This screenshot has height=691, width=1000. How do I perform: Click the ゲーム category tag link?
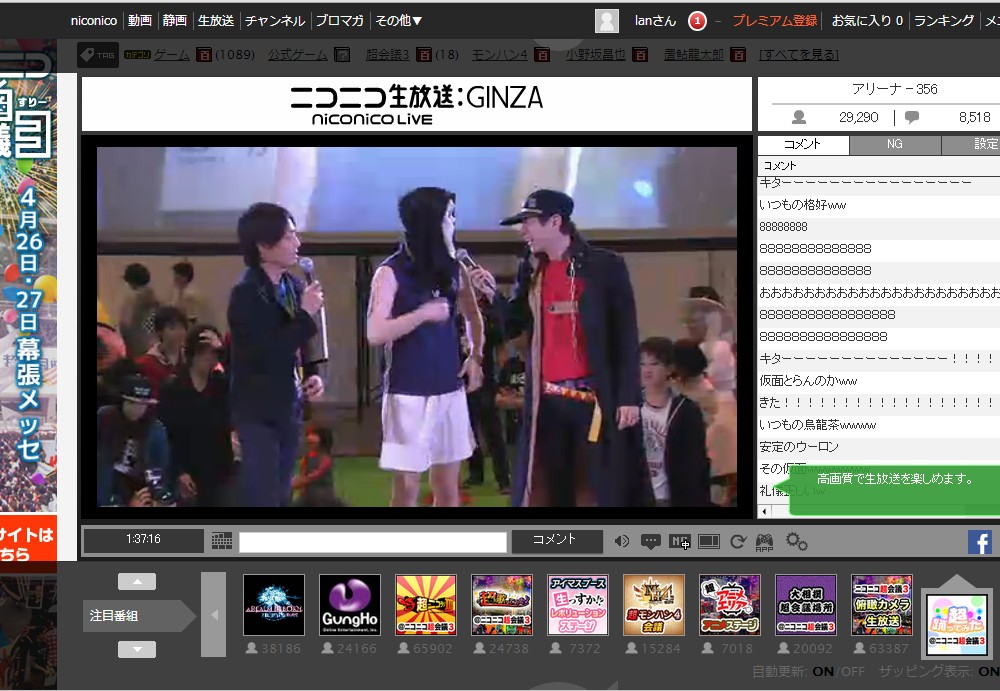(172, 55)
